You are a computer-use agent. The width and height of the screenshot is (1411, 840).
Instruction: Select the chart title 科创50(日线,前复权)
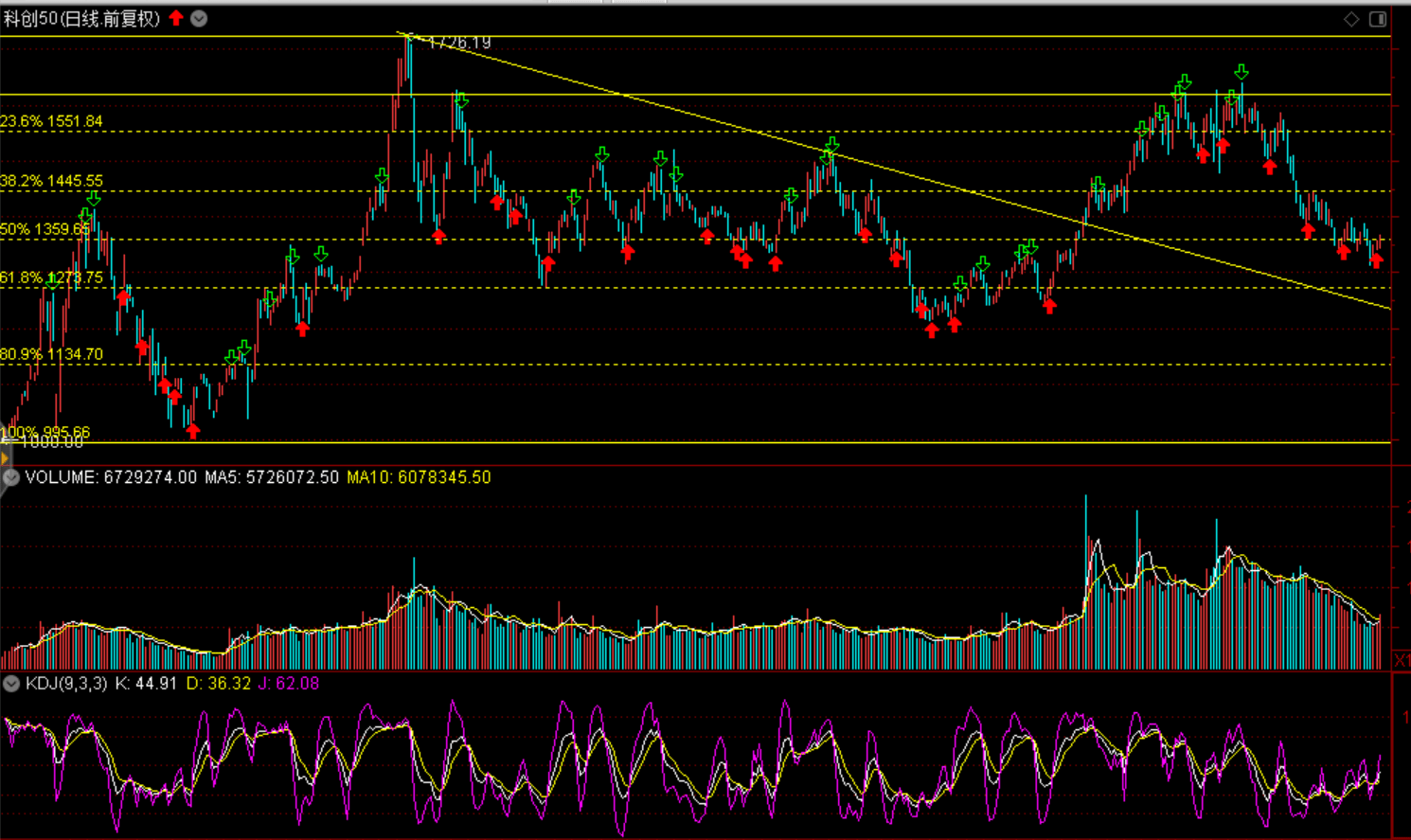[x=81, y=19]
